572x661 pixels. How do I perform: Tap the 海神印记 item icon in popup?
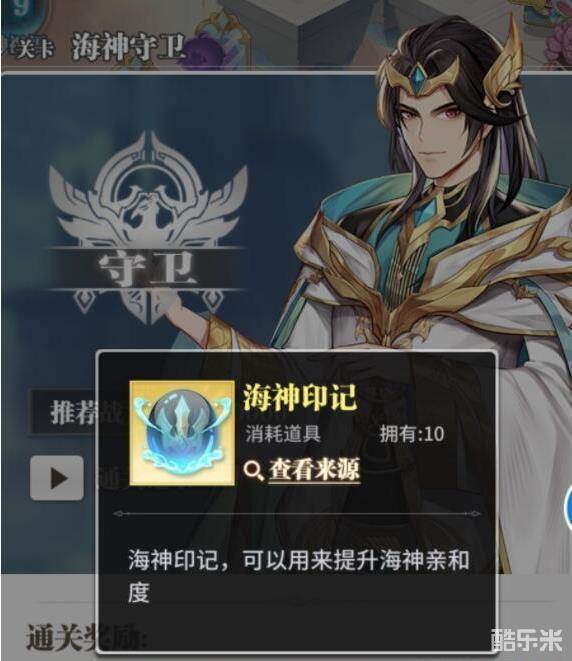point(182,433)
